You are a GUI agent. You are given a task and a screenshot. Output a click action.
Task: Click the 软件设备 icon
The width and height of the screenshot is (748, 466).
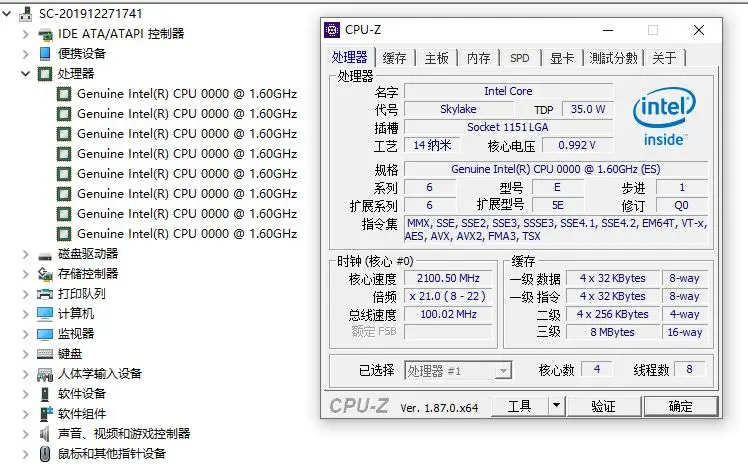tap(45, 394)
